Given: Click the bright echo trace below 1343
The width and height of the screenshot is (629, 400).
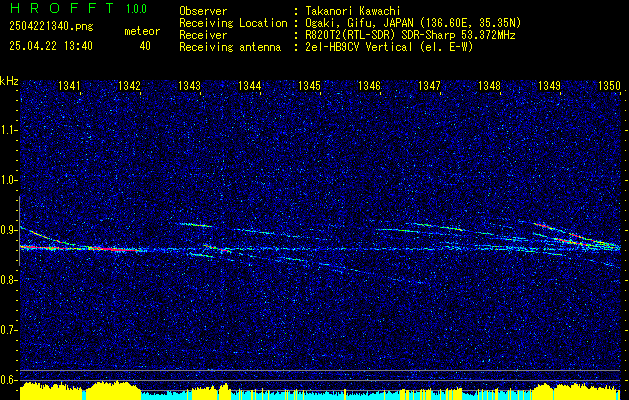Looking at the screenshot, I should click(196, 225).
